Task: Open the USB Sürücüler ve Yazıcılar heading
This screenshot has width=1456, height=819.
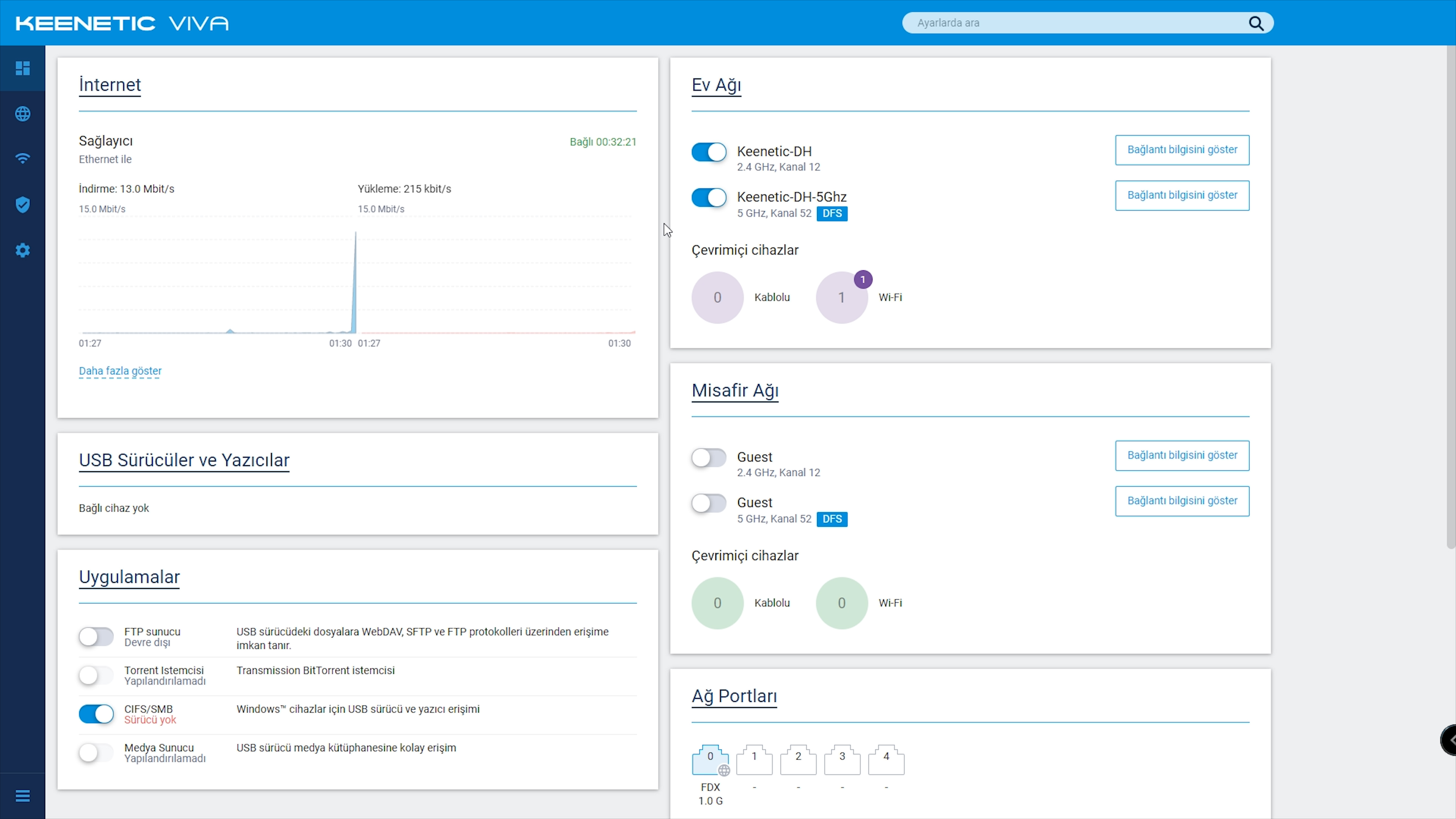Action: point(184,460)
